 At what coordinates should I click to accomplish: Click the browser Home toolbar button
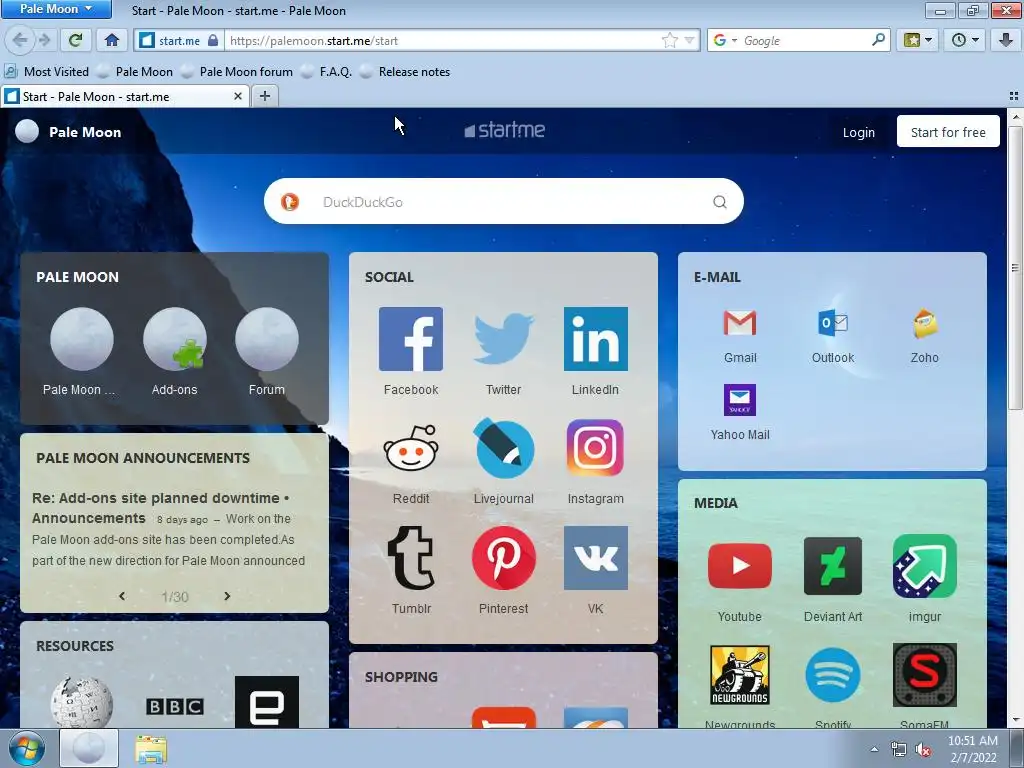coord(112,40)
